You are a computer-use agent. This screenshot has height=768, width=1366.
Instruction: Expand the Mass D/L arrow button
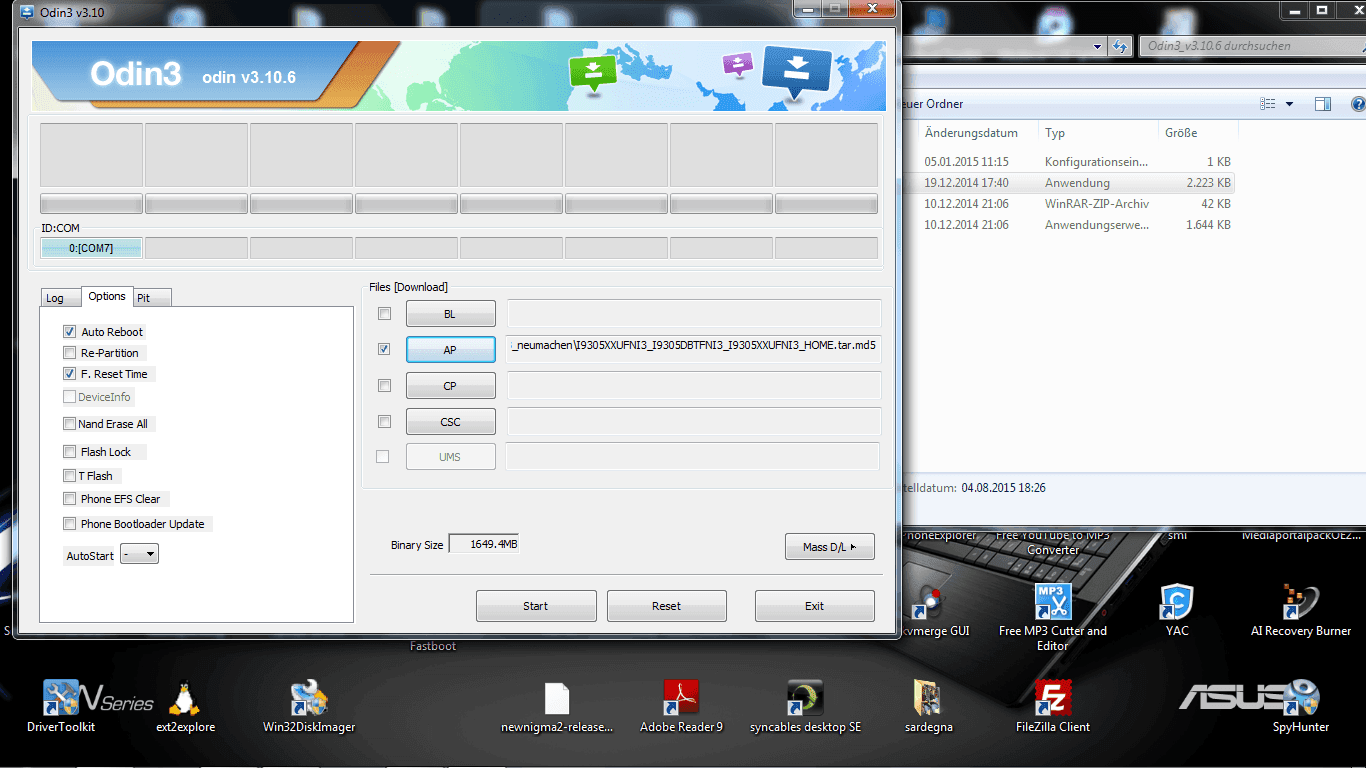click(x=830, y=547)
